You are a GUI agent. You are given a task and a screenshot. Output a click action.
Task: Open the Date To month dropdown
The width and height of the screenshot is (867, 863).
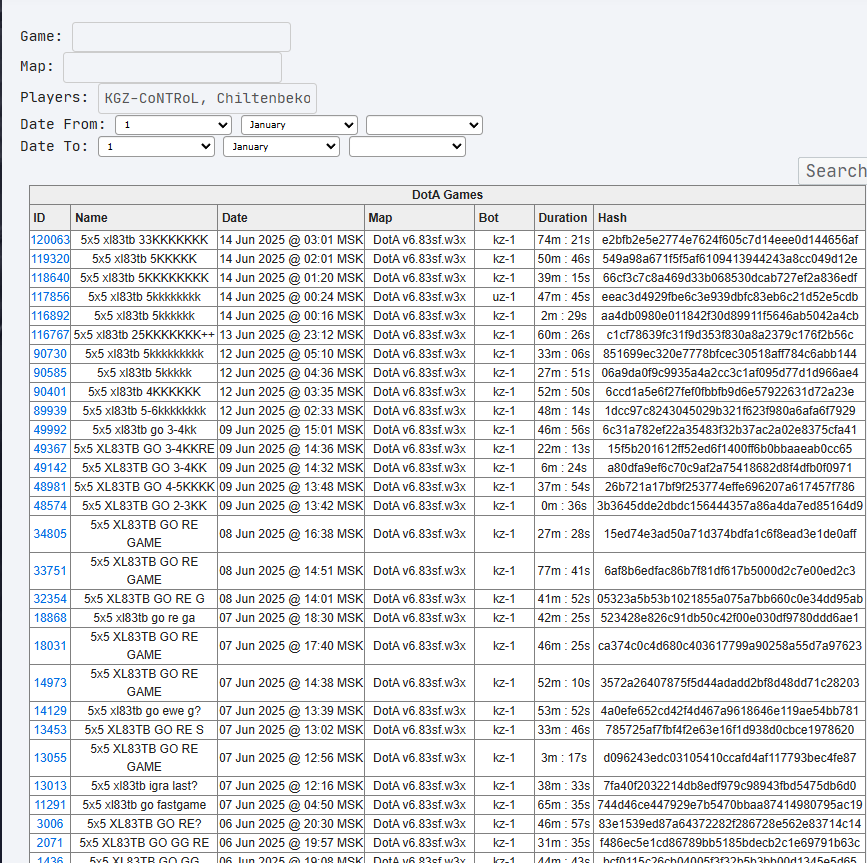click(x=281, y=147)
